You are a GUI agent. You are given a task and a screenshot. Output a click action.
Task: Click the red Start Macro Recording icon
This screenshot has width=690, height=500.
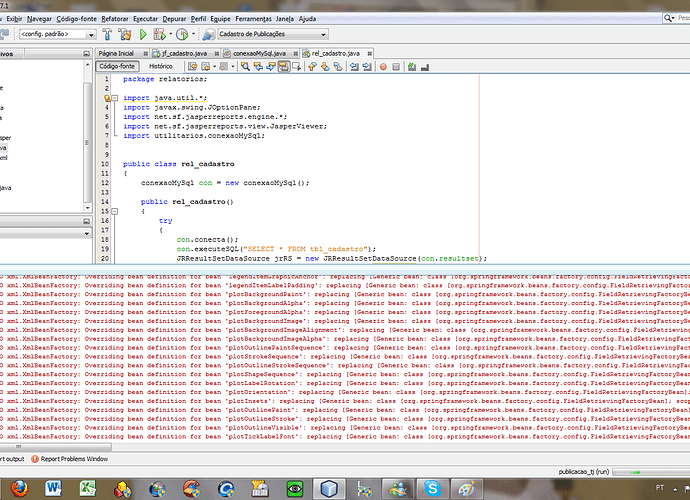383,66
